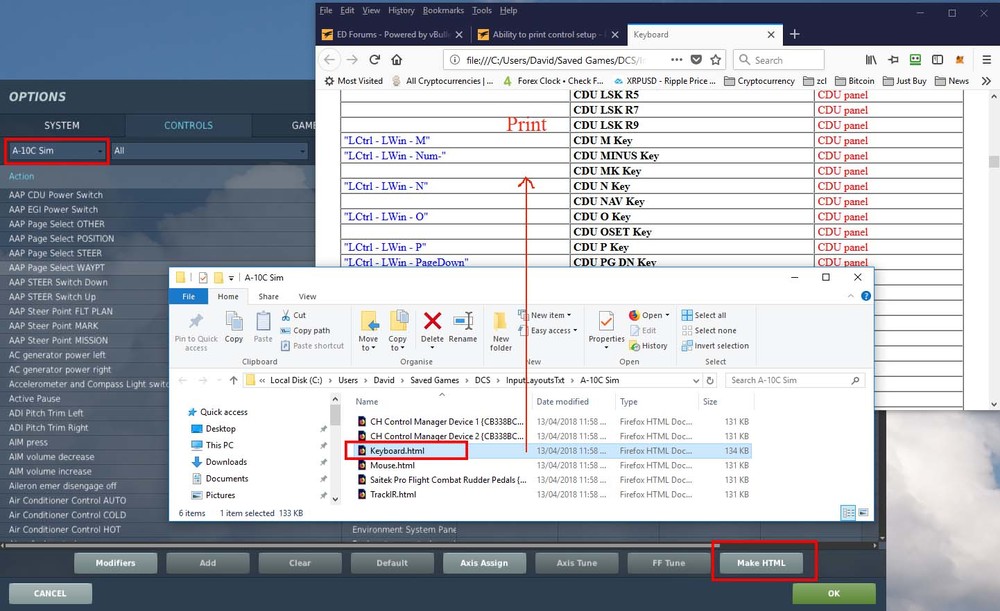Refresh Explorer folder view icon

tap(710, 380)
